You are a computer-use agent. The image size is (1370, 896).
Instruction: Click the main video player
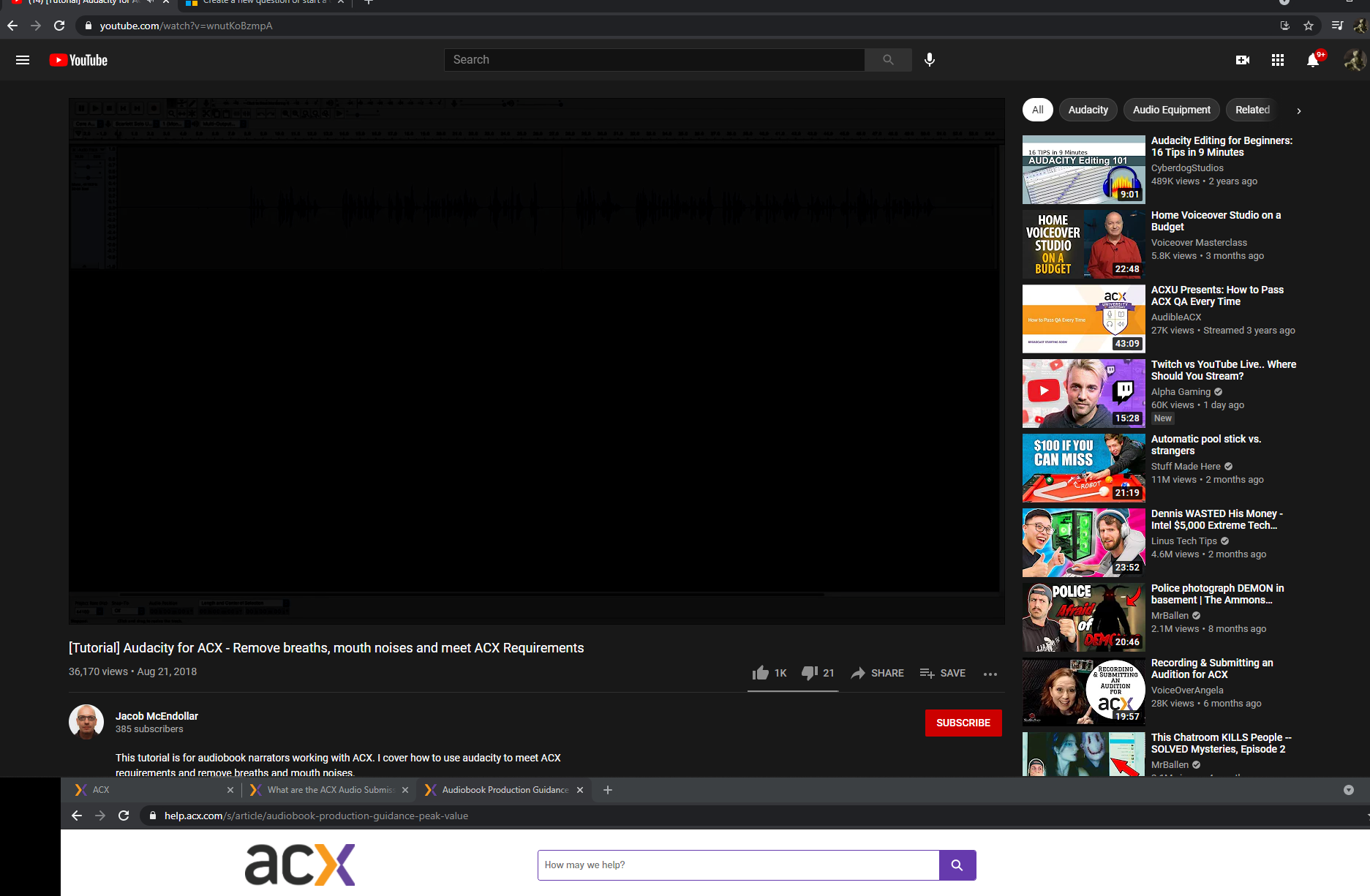537,361
